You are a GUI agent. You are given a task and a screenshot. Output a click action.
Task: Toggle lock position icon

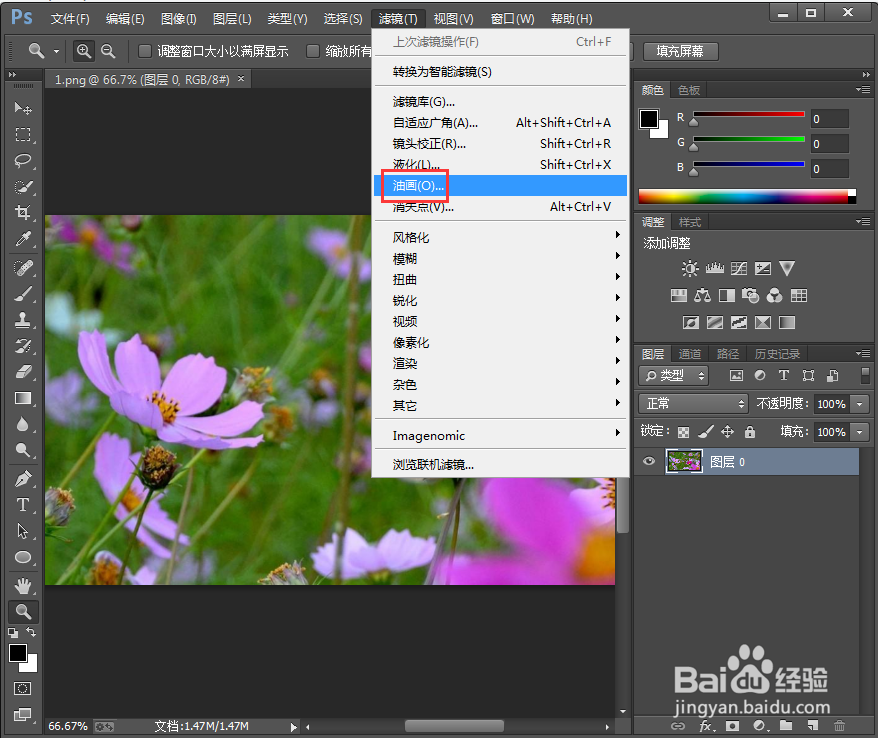click(x=727, y=431)
